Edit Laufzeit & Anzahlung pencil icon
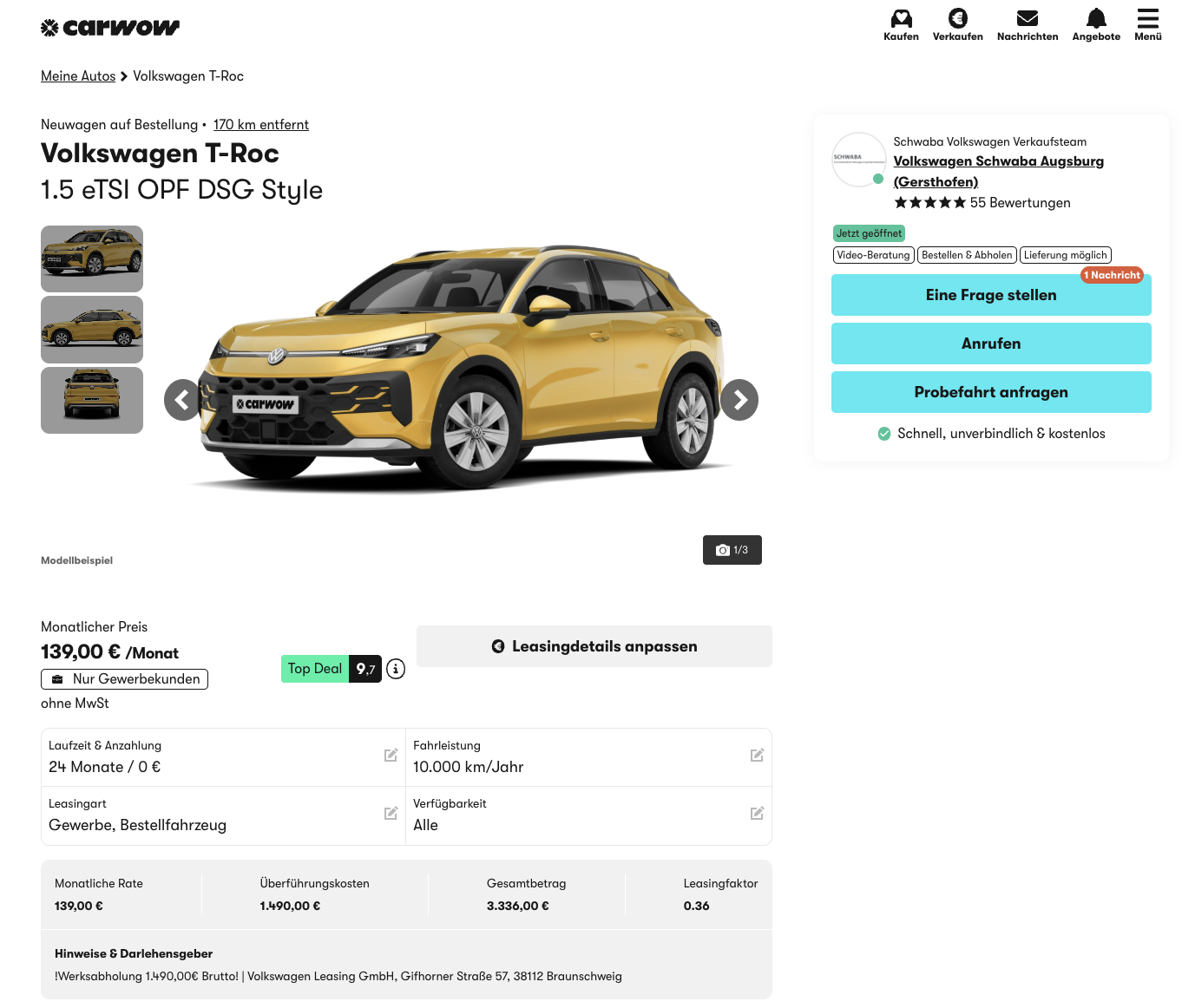The image size is (1182, 1008). point(391,756)
